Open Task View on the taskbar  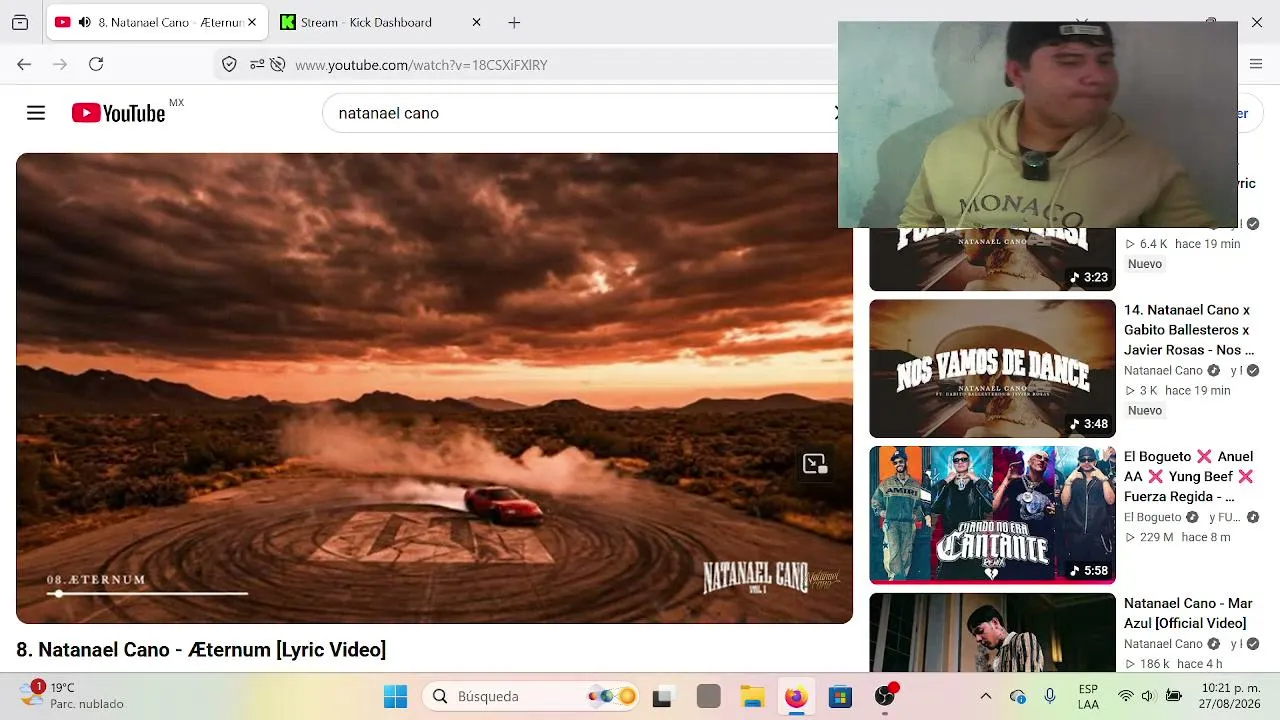click(x=662, y=697)
